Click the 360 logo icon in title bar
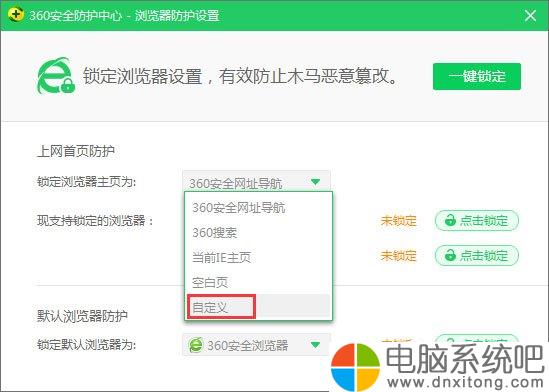 point(15,15)
